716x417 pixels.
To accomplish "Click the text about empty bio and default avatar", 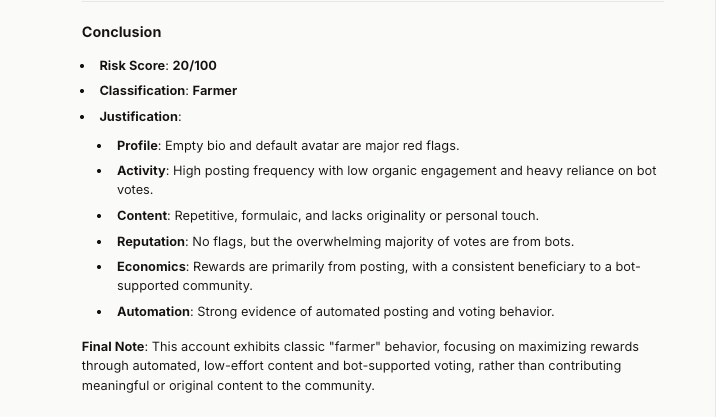I will click(312, 146).
